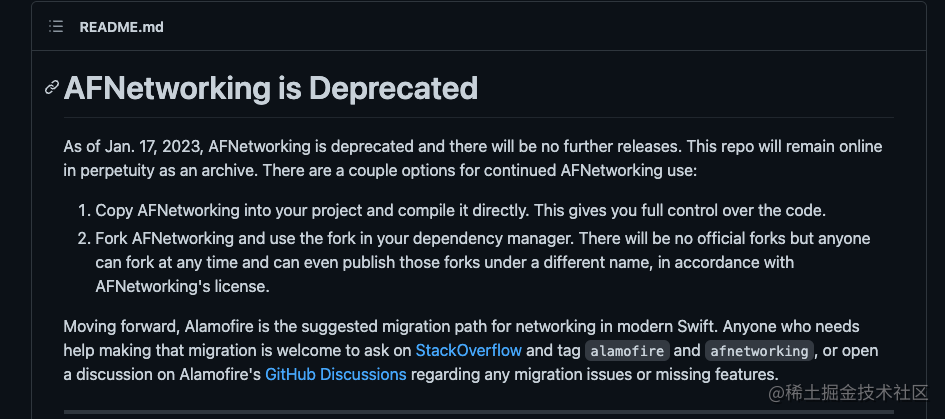
Task: Open the GitHub Discussions link
Action: (335, 374)
